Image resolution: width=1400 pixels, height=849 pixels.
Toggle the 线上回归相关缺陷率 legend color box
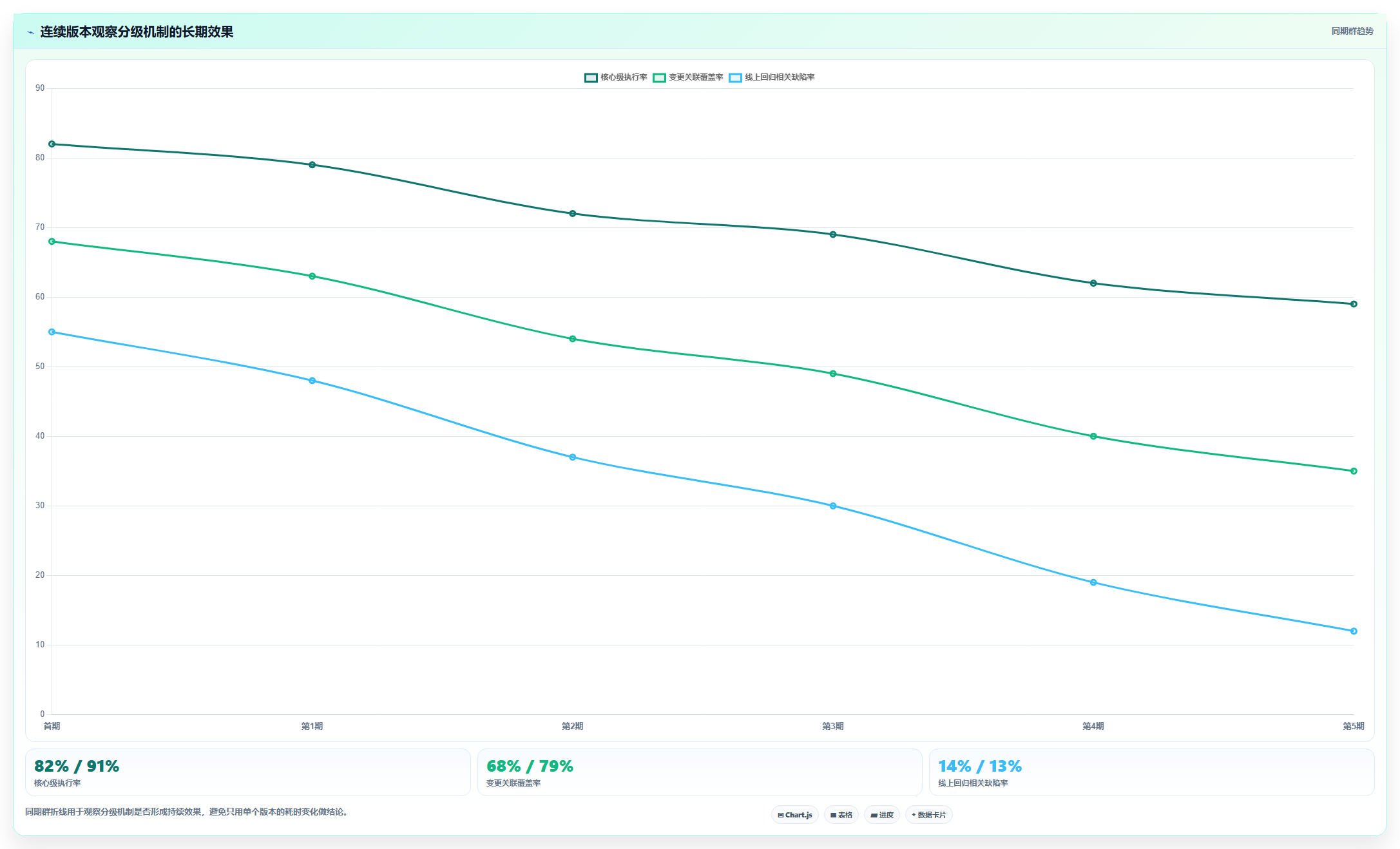tap(735, 77)
